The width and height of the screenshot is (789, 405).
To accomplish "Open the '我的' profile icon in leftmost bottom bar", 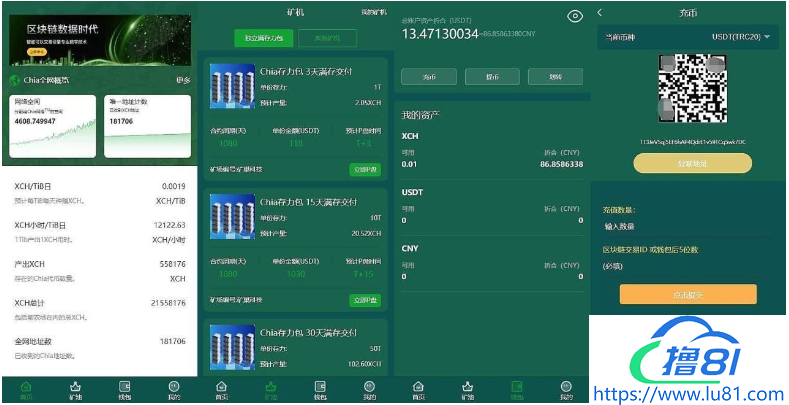I will (x=174, y=389).
